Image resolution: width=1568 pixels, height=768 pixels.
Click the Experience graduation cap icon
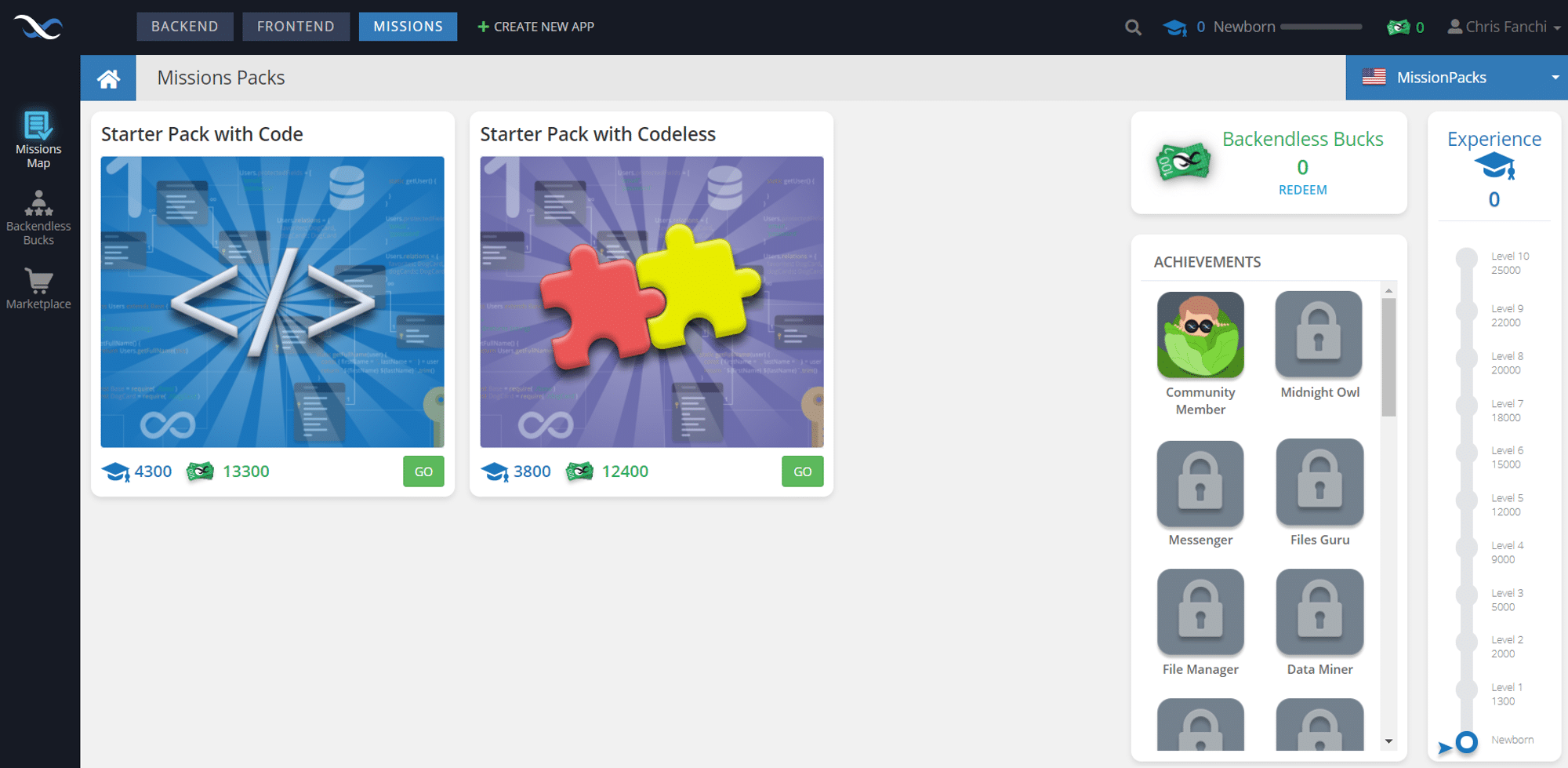tap(1494, 166)
